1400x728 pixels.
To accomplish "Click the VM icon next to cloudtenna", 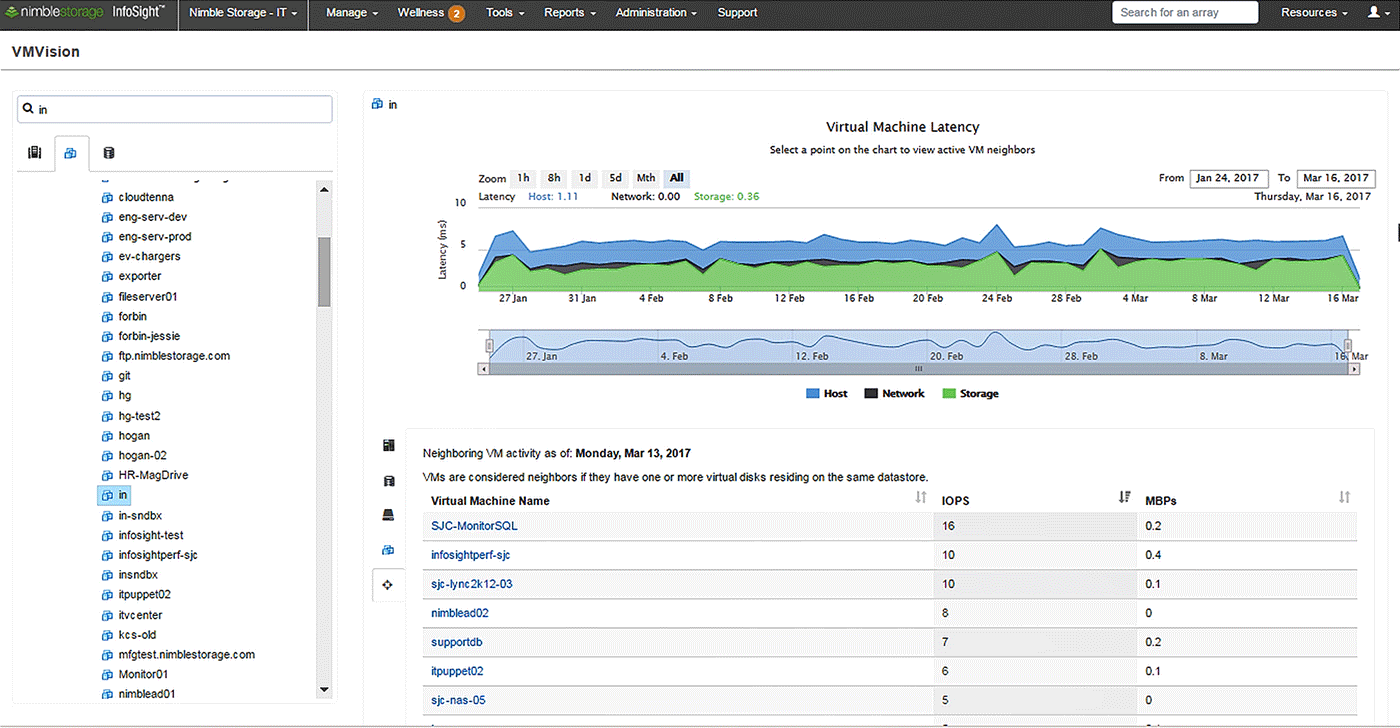I will tap(108, 198).
